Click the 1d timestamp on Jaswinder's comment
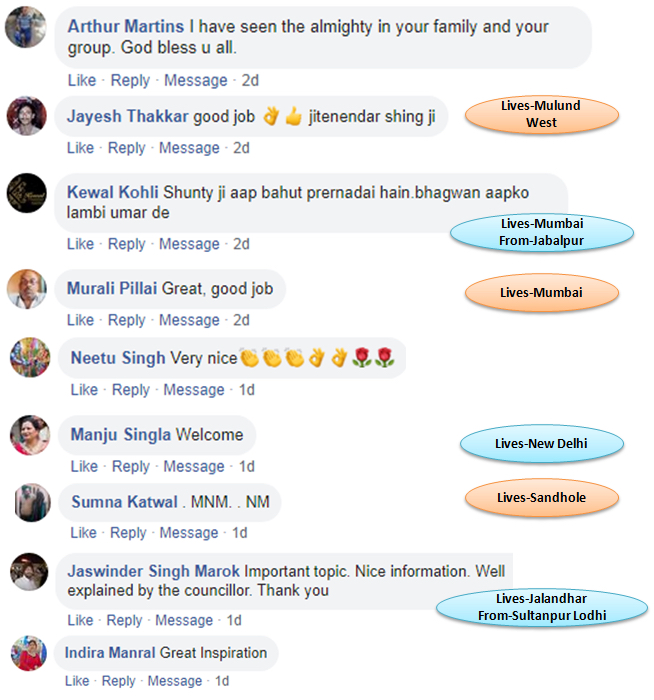The width and height of the screenshot is (654, 700). [x=234, y=620]
